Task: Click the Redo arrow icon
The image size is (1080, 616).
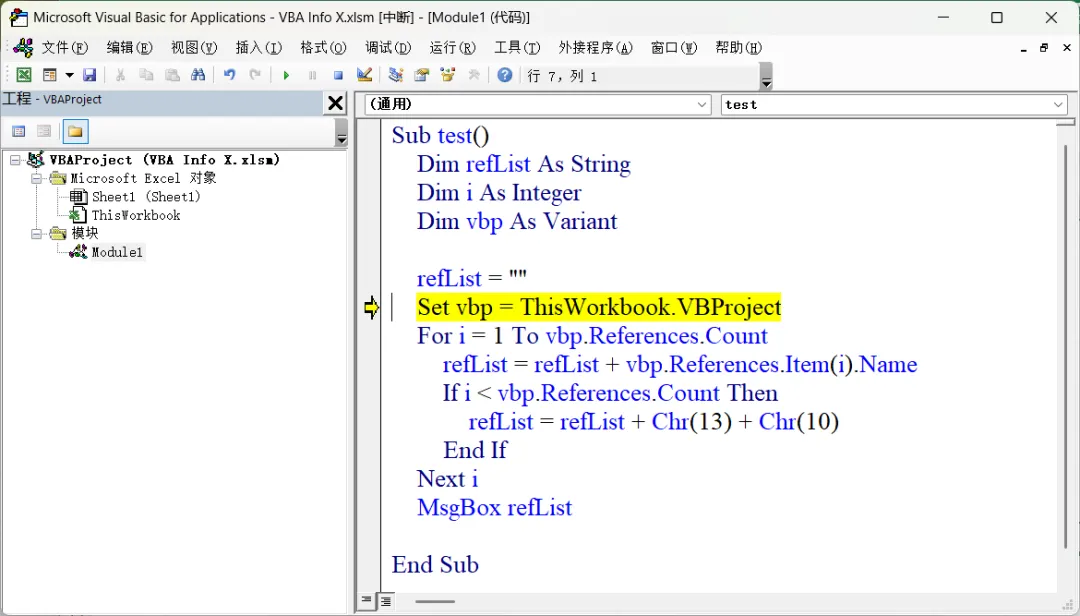Action: (255, 75)
